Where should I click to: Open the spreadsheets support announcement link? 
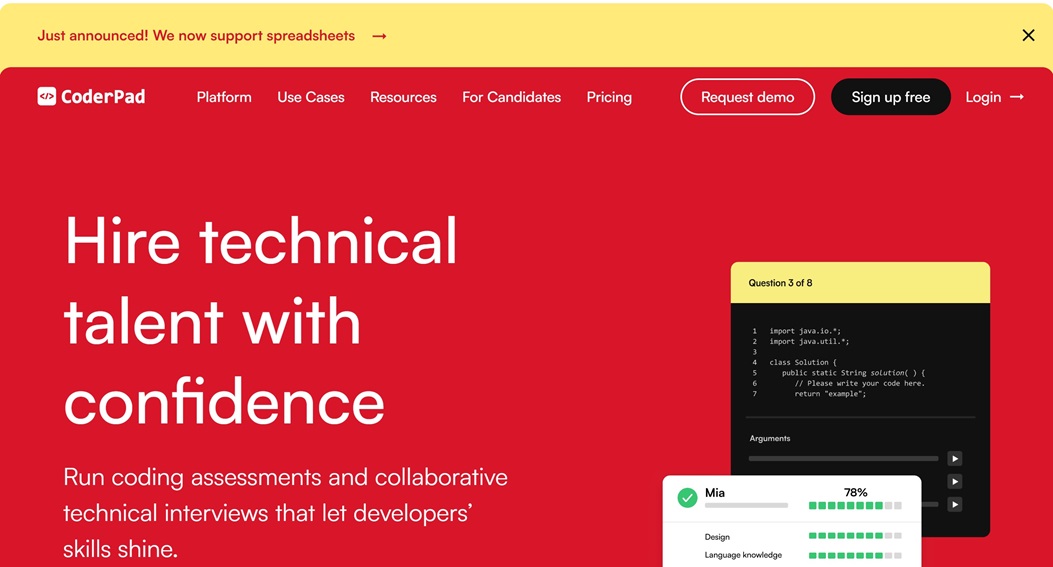click(196, 36)
